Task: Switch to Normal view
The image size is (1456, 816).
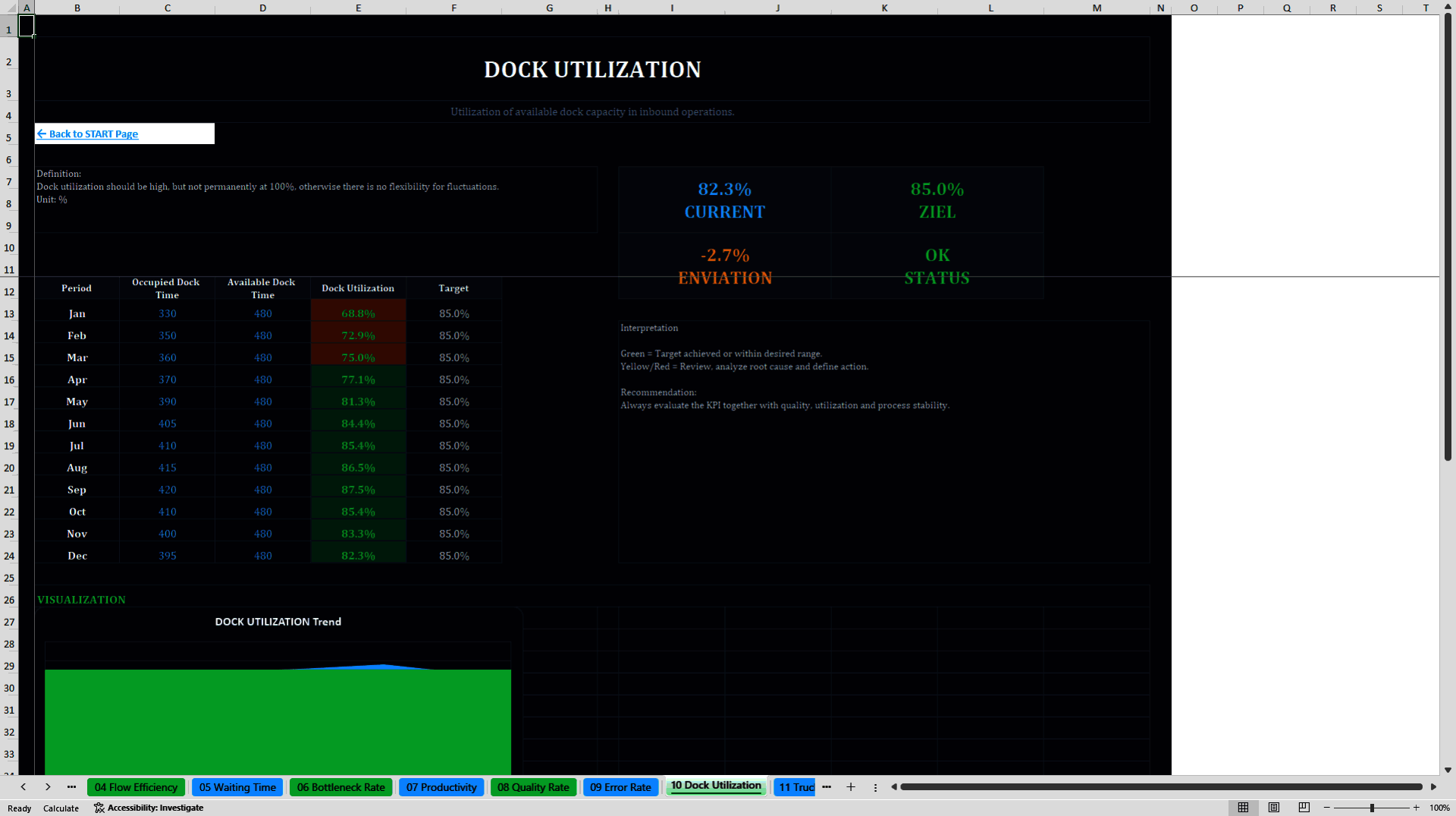Action: (x=1243, y=808)
